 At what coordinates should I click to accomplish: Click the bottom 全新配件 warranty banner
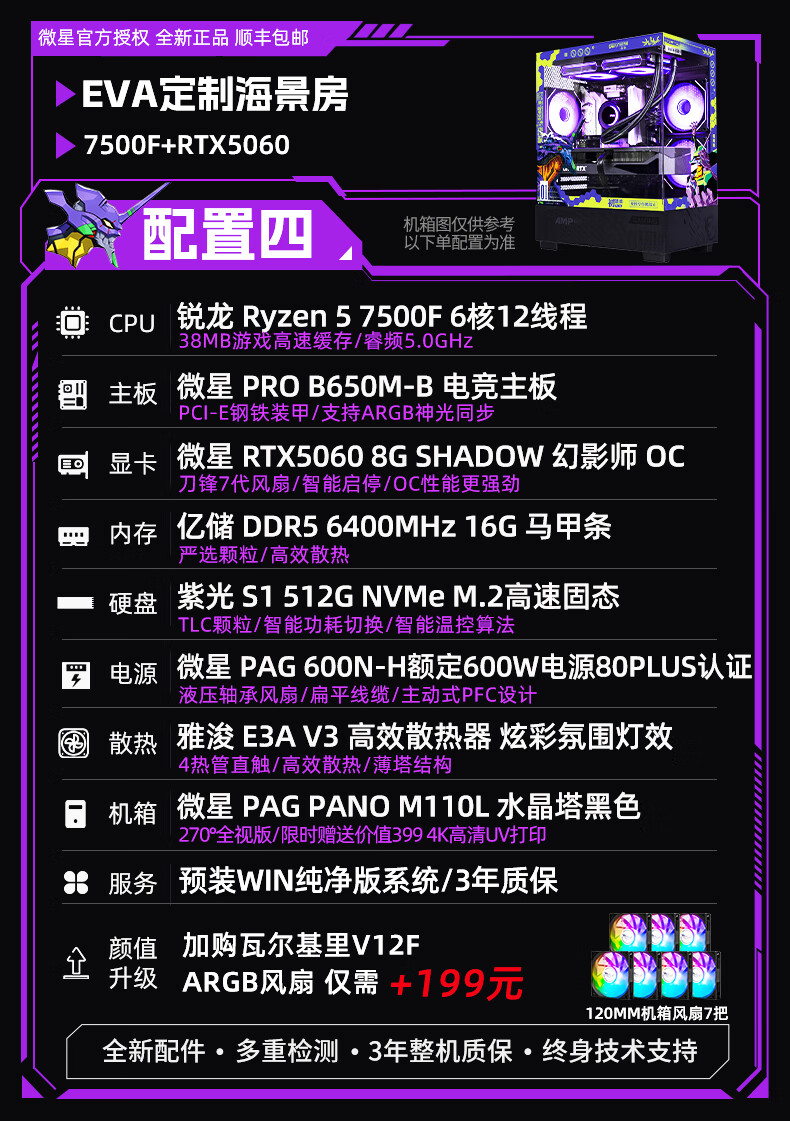399,1051
